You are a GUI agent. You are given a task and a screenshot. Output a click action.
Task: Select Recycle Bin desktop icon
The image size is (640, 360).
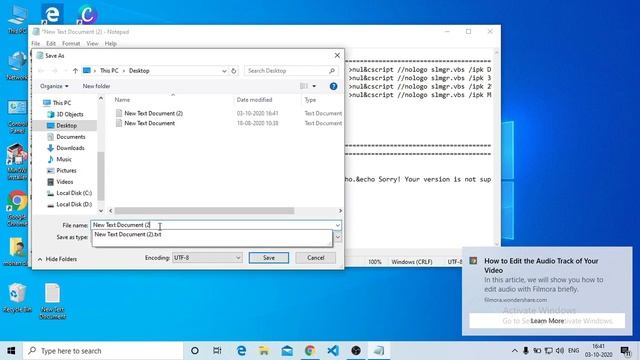point(17,298)
